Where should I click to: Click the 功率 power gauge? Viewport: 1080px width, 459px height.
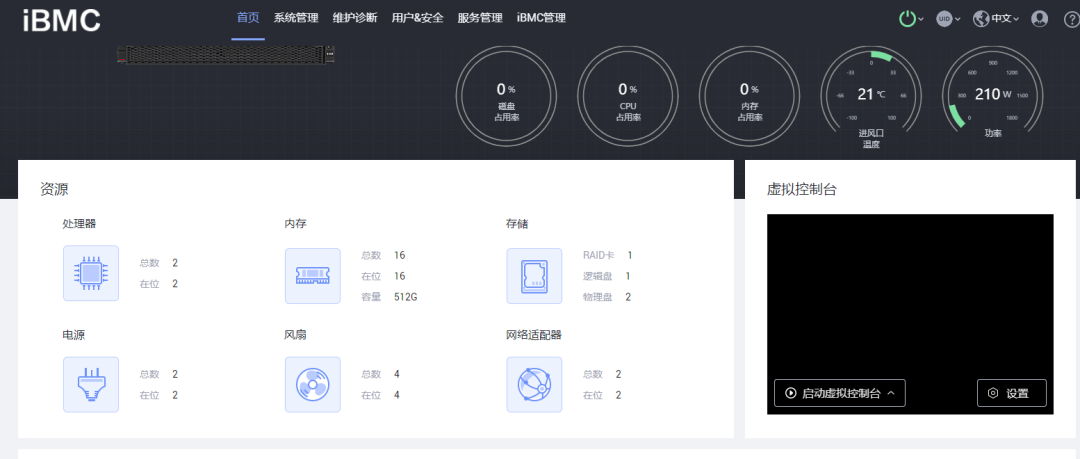[x=993, y=94]
